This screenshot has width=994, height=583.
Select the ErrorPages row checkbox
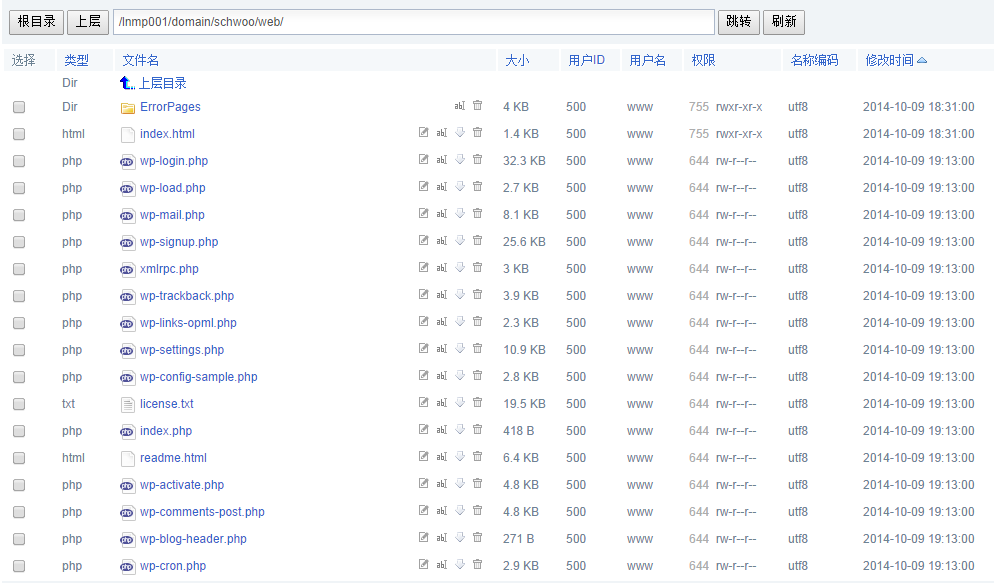(19, 107)
